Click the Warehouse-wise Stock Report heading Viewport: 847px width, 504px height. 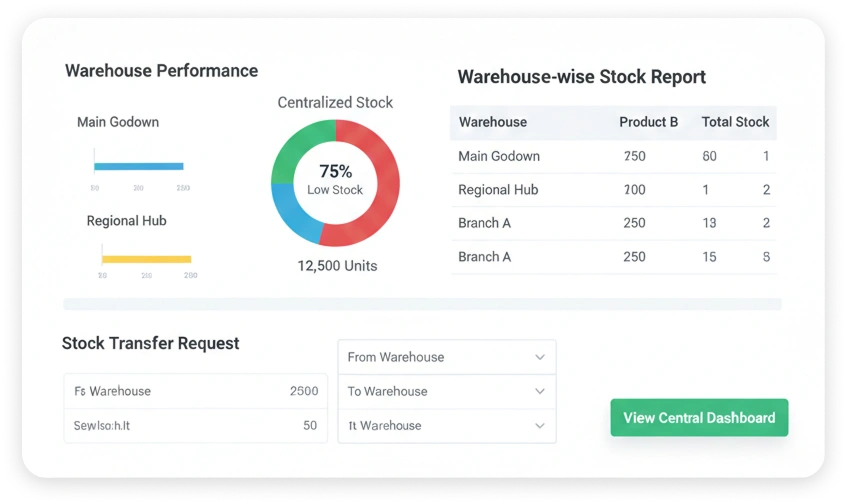click(x=582, y=77)
